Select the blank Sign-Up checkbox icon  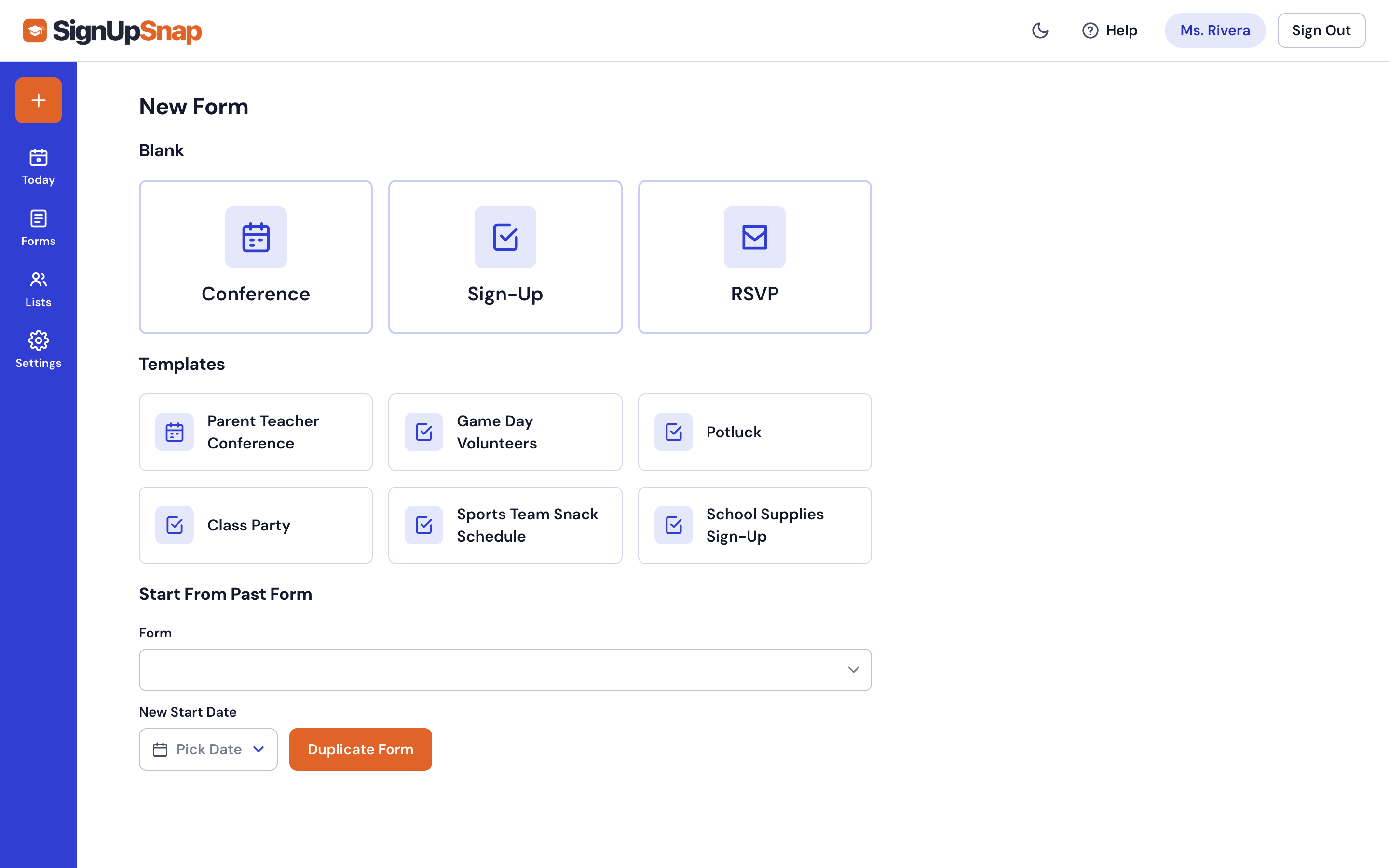505,237
